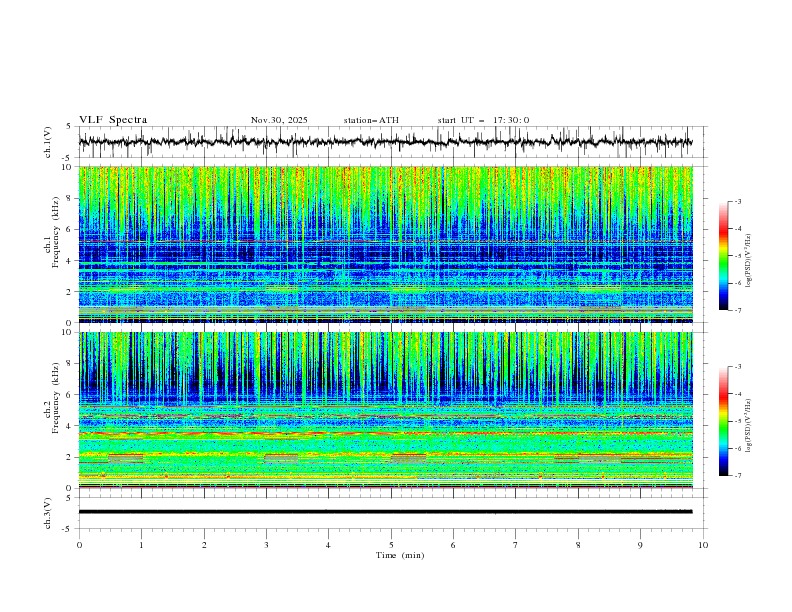This screenshot has height=612, width=792.
Task: Click time axis tick label "3"
Action: pos(266,545)
